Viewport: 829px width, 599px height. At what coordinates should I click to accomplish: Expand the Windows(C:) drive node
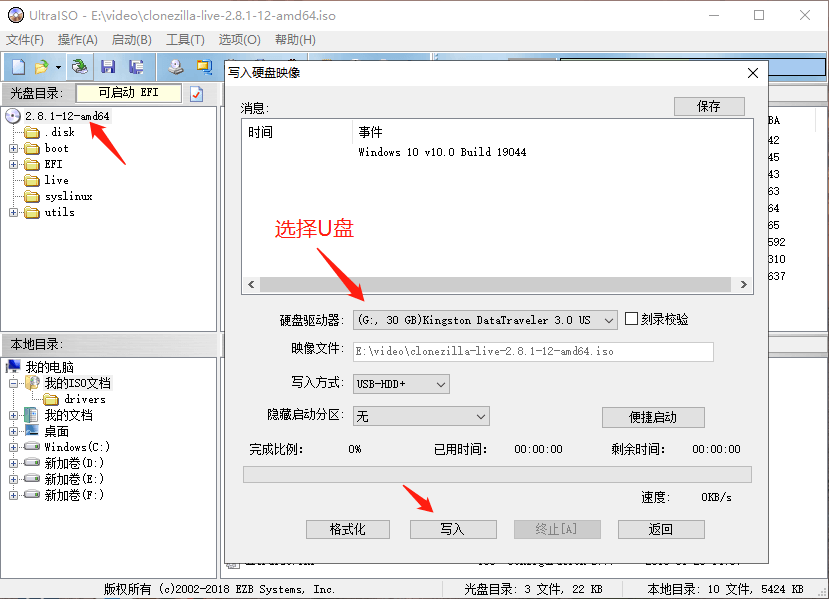click(14, 447)
